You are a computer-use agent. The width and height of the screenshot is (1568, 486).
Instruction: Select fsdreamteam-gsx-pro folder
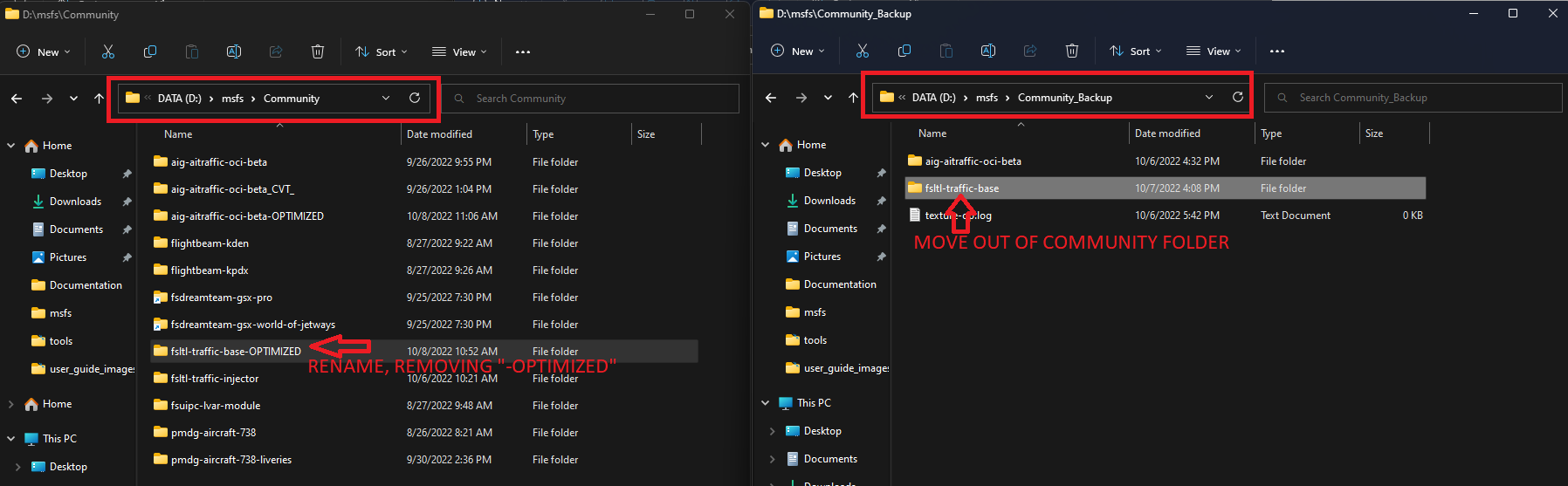pos(424,298)
